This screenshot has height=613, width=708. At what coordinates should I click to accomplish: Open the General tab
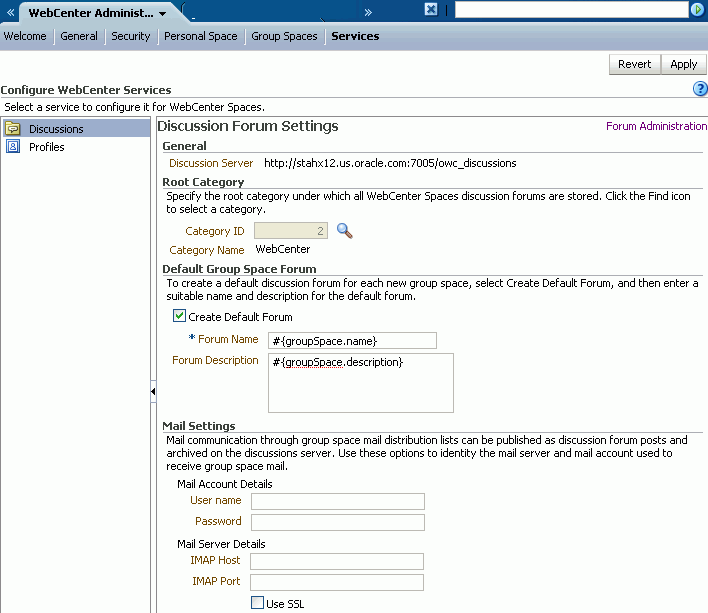[79, 36]
